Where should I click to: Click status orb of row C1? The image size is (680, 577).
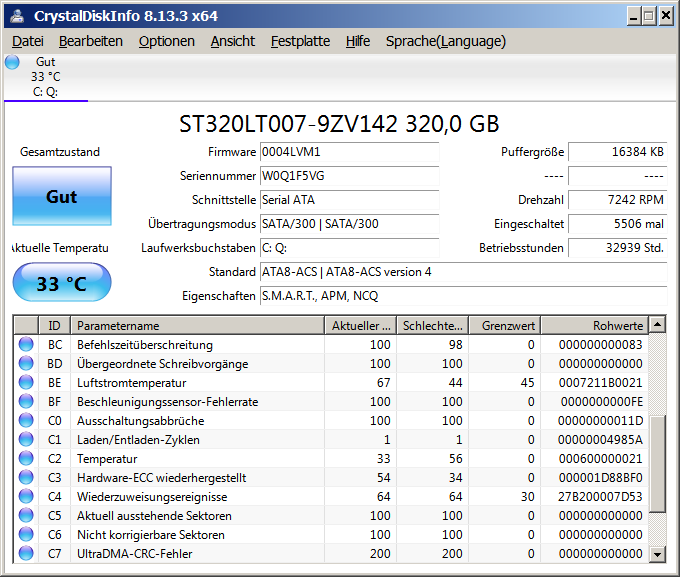(x=26, y=439)
